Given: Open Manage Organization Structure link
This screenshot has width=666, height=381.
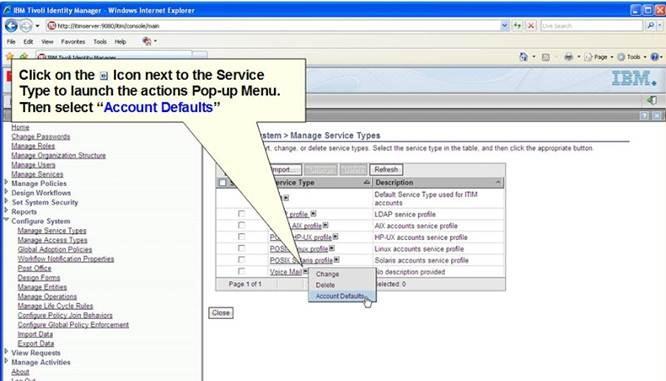Looking at the screenshot, I should coord(58,155).
